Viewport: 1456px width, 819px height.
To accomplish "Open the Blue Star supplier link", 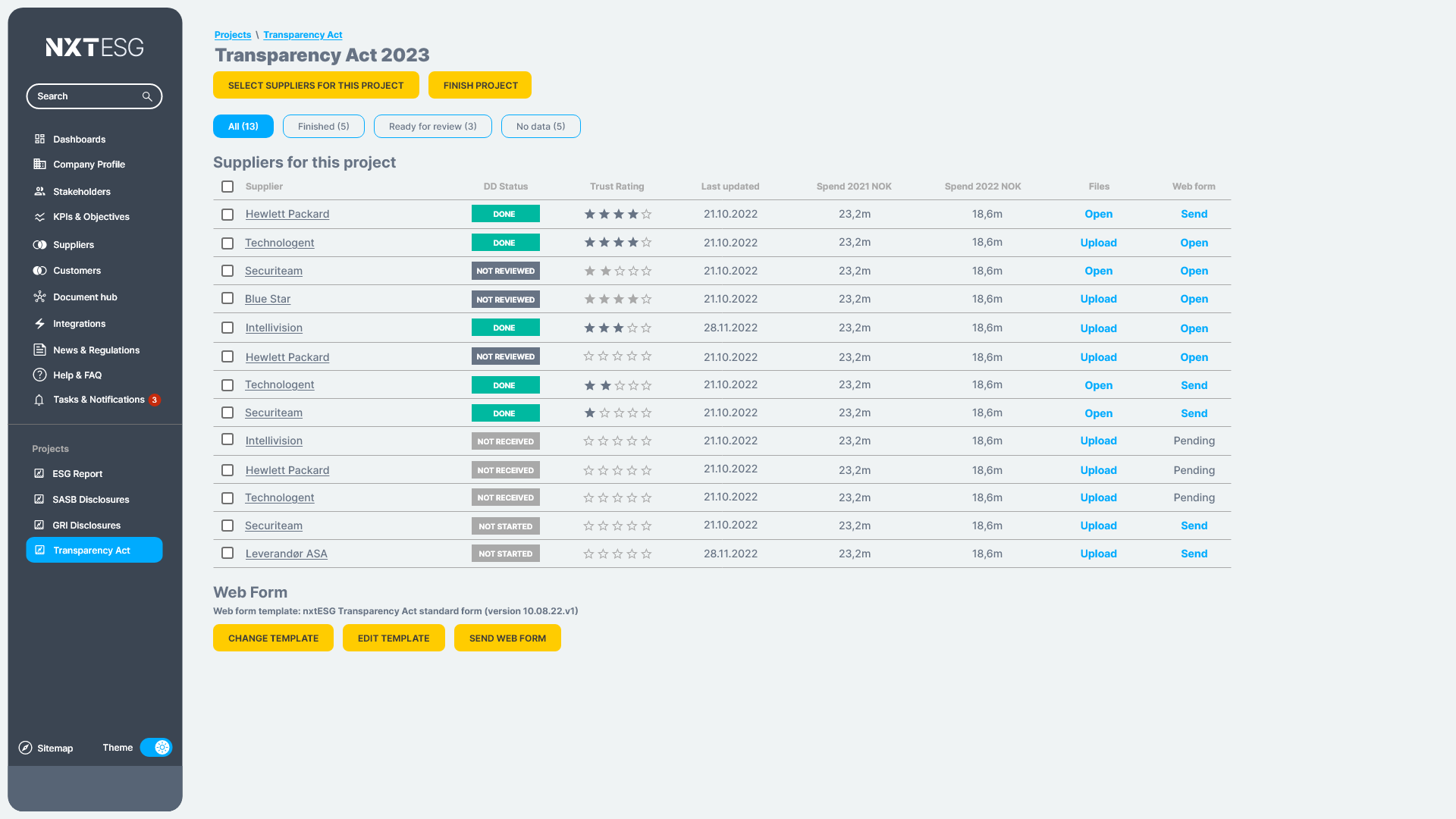I will pos(268,299).
